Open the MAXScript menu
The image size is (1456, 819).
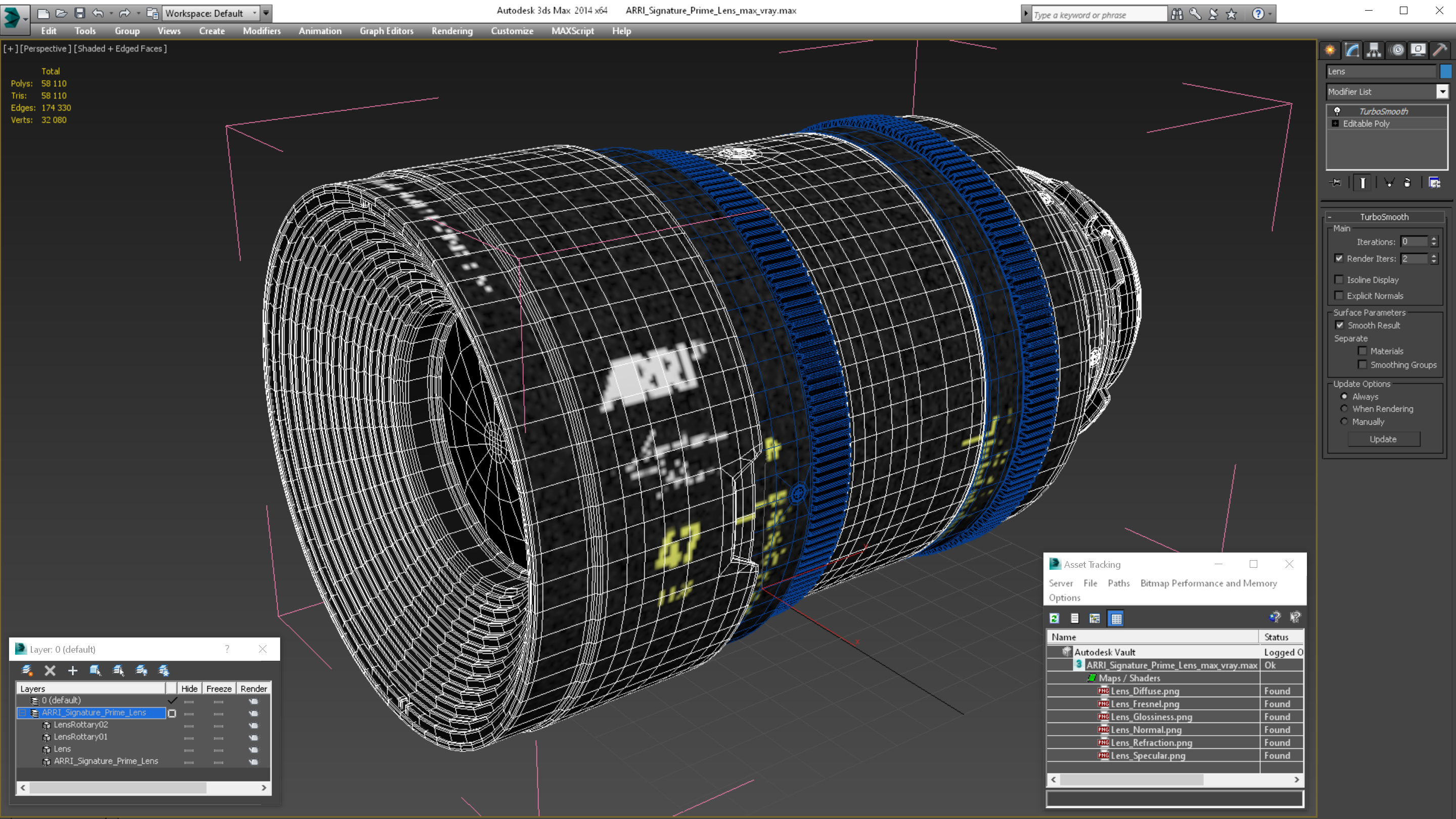click(x=573, y=31)
